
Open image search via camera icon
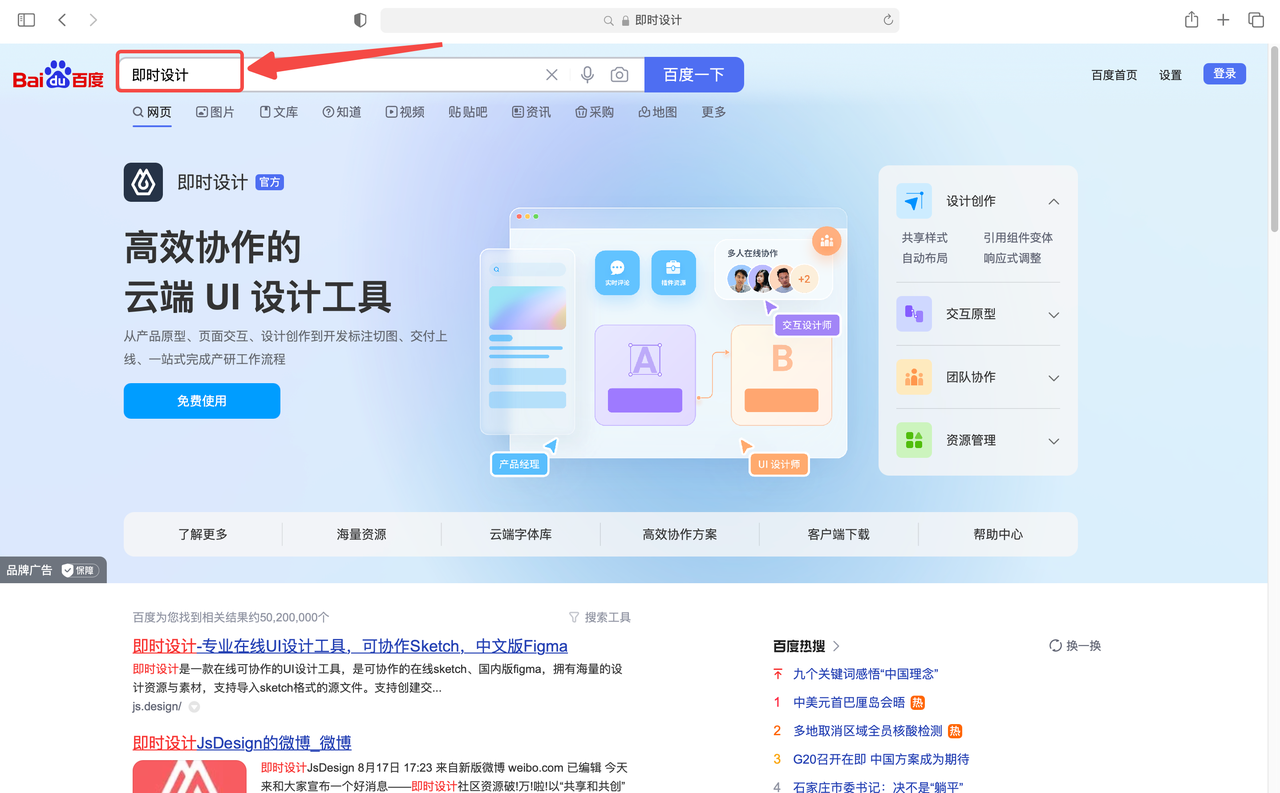pyautogui.click(x=620, y=75)
